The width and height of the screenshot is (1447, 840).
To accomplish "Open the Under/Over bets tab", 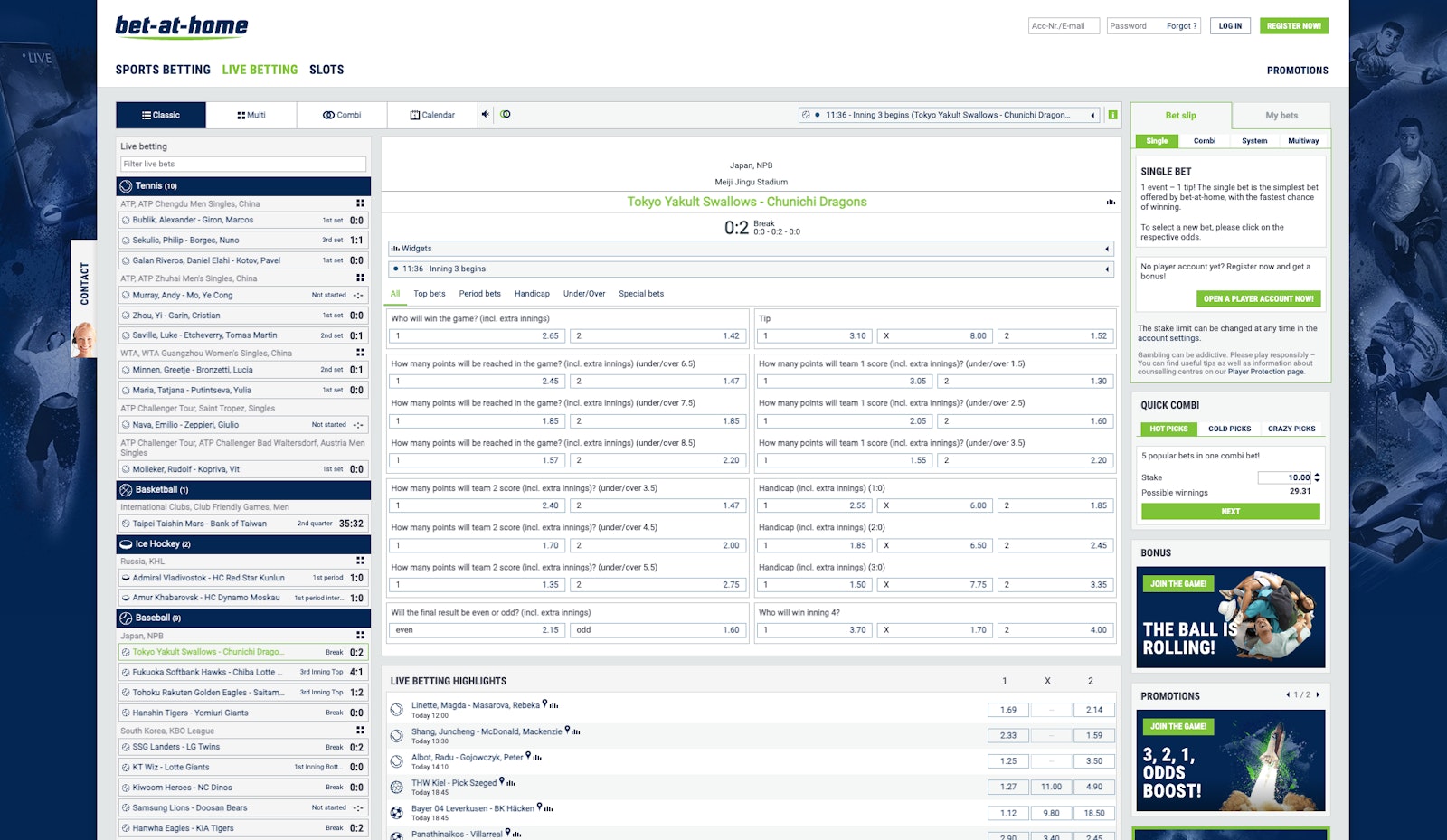I will pos(585,294).
